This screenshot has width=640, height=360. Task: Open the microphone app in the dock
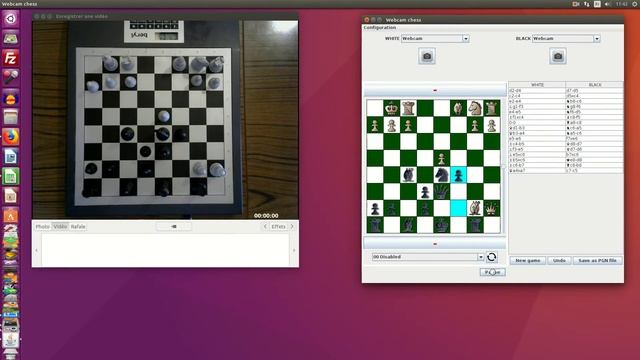click(x=10, y=78)
